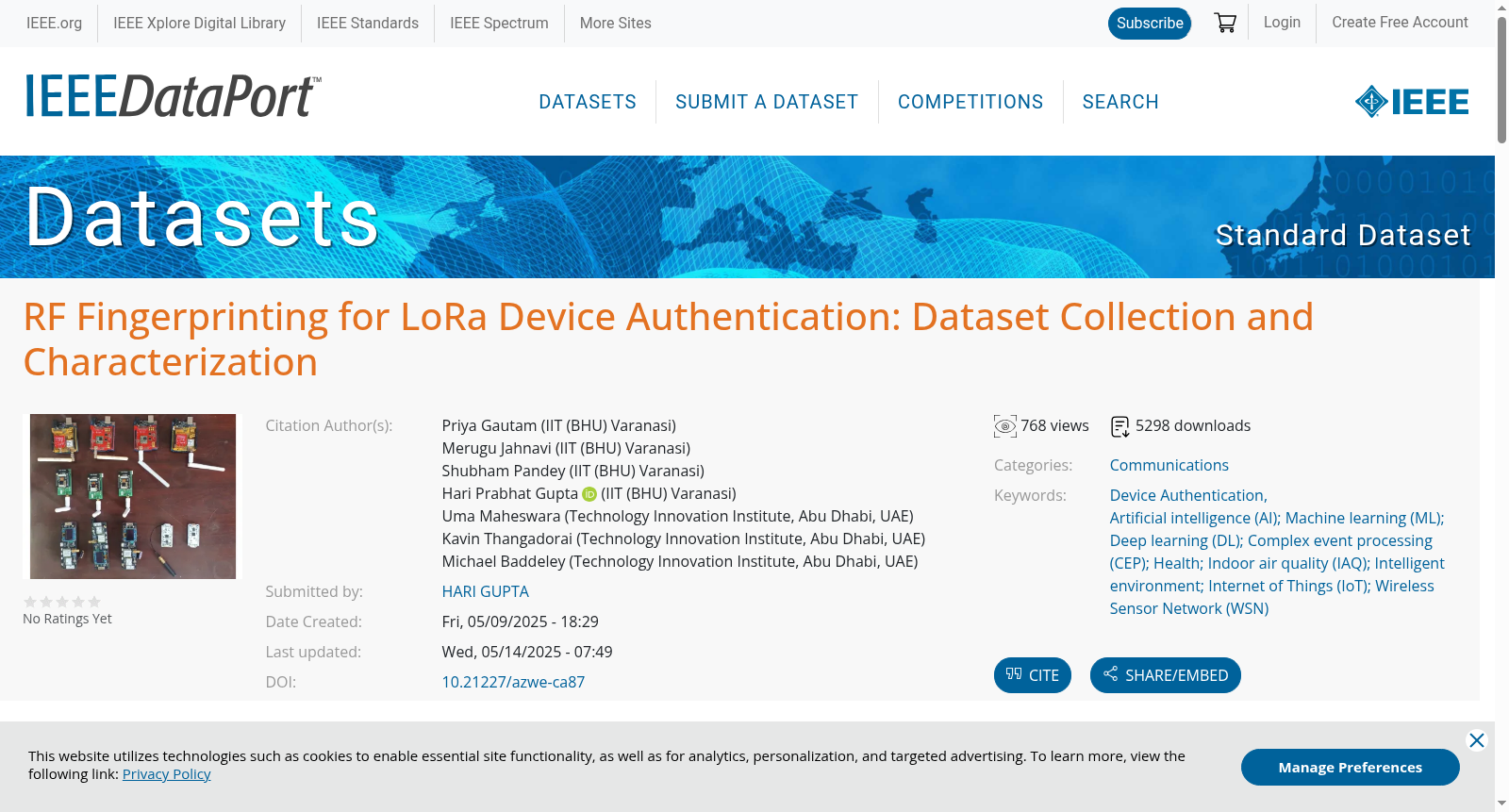
Task: Open submitter HARI GUPTA profile link
Action: click(x=486, y=591)
